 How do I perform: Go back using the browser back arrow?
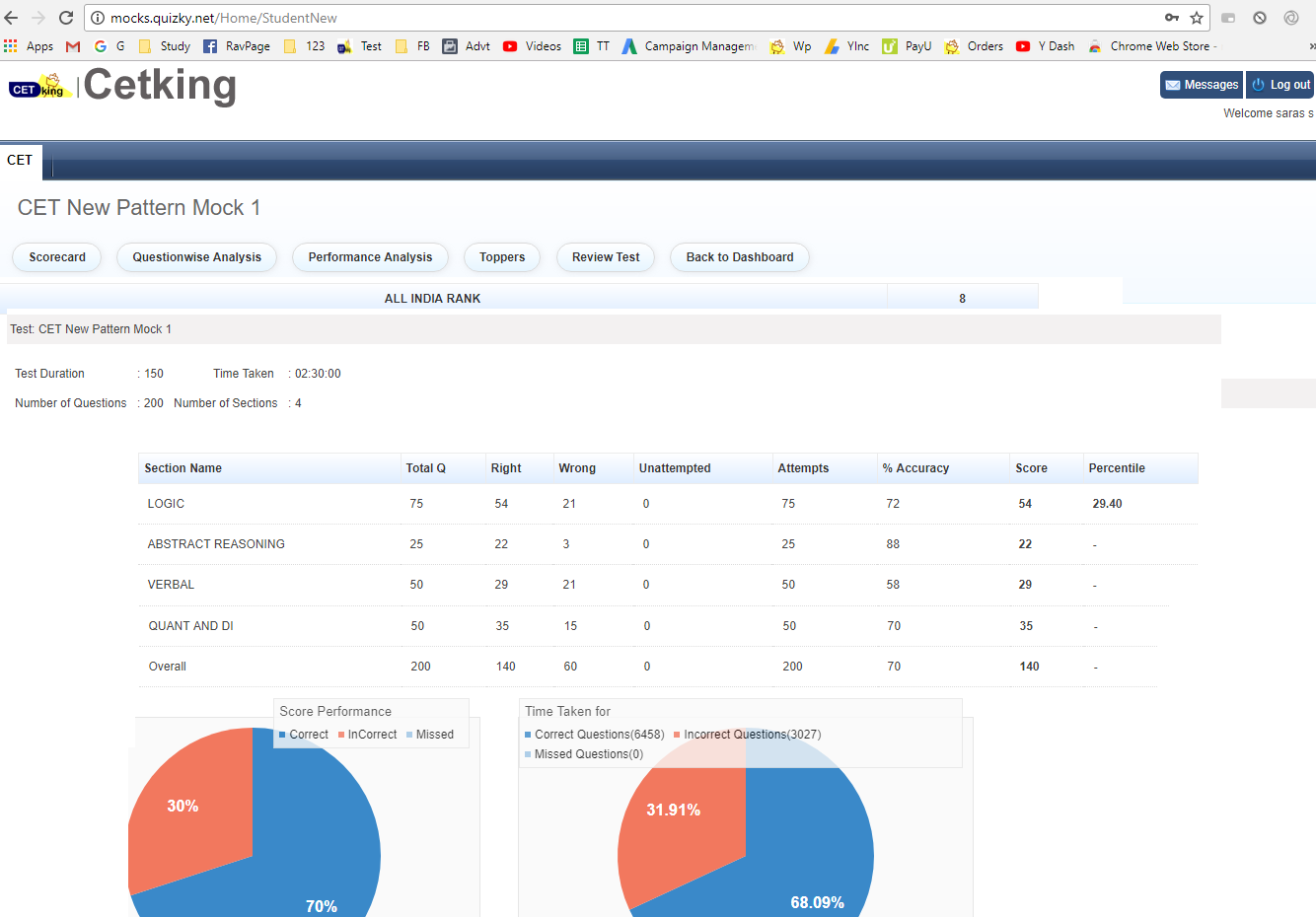coord(11,18)
